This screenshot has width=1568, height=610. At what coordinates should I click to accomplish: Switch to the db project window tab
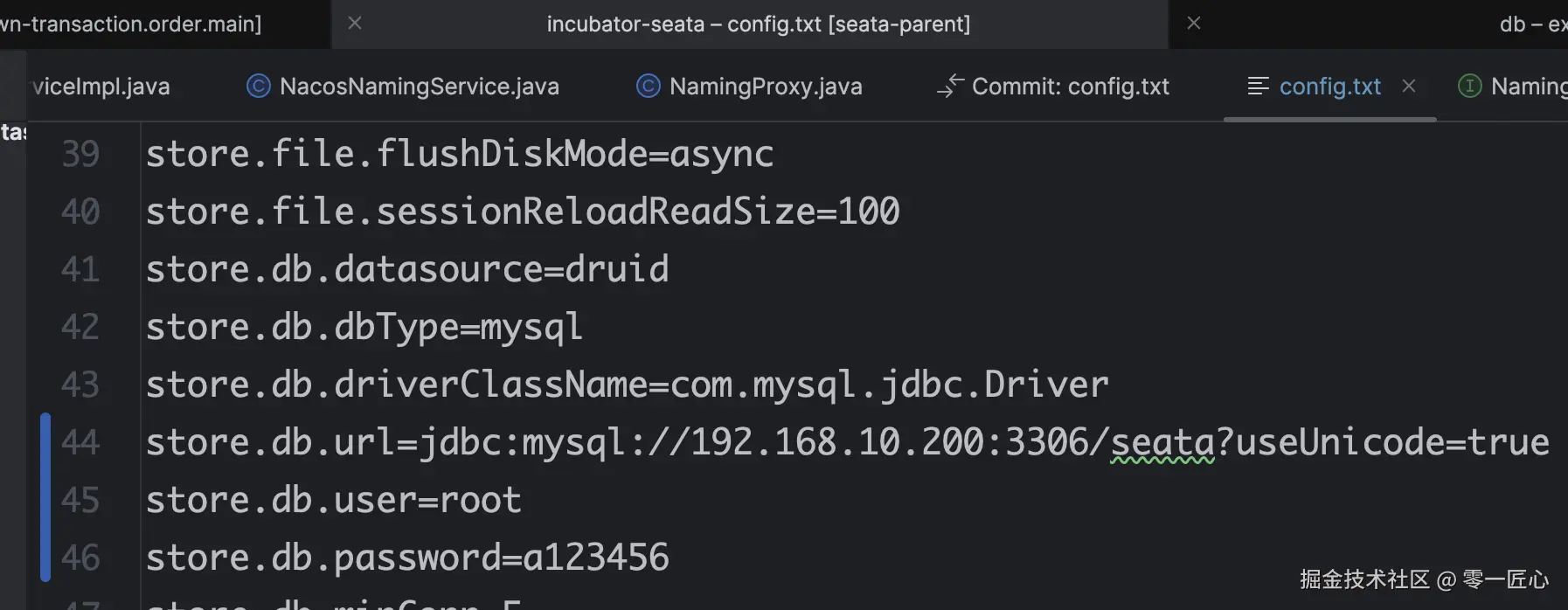tap(1531, 24)
